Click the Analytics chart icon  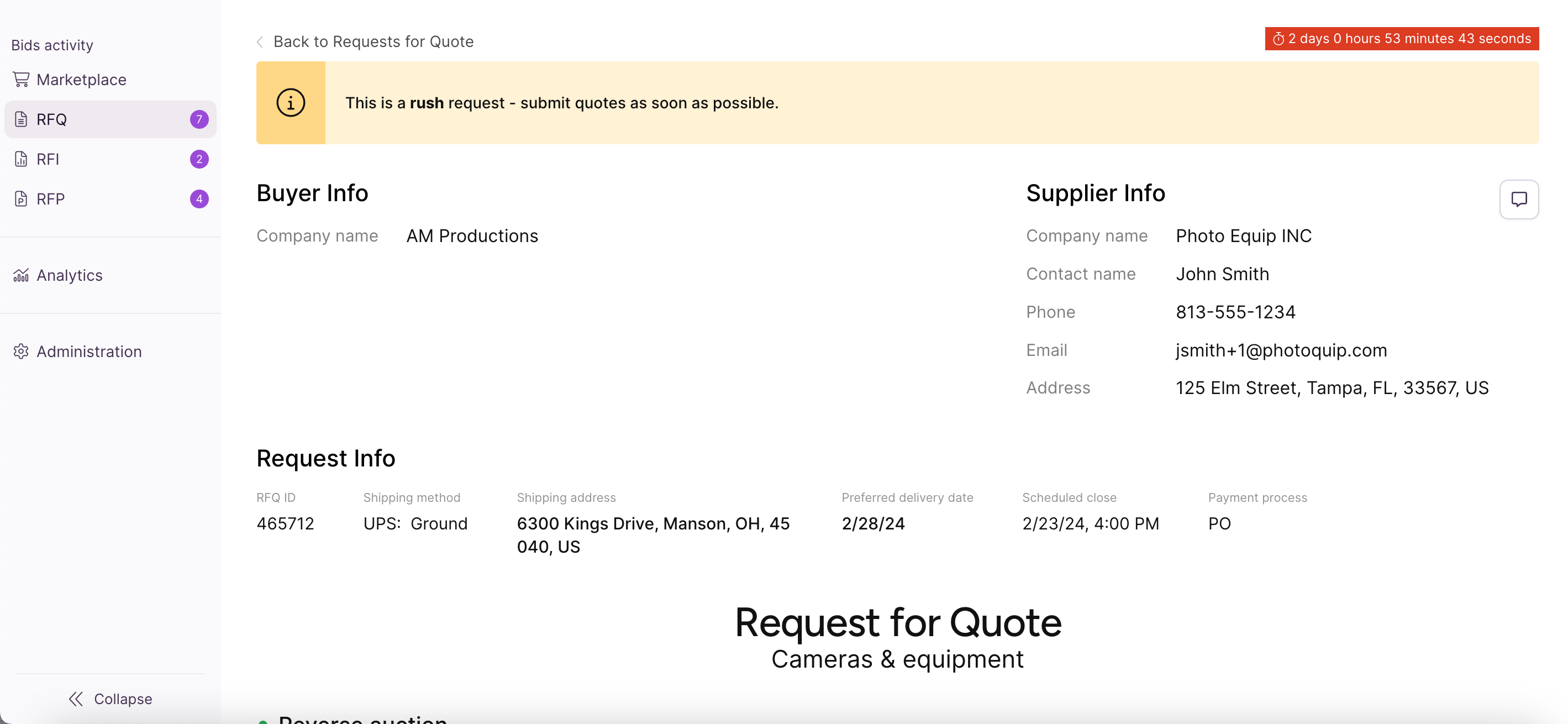coord(22,275)
